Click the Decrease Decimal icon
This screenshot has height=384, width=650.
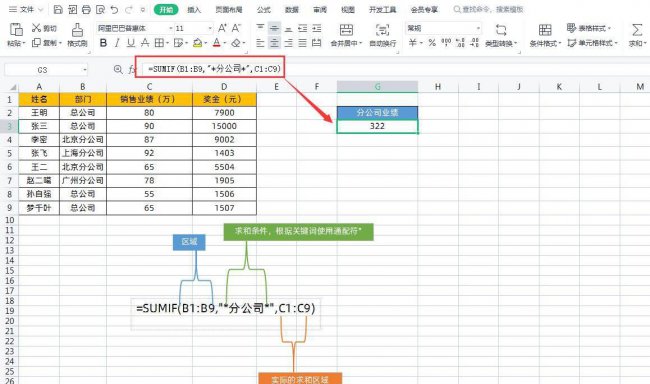point(475,43)
